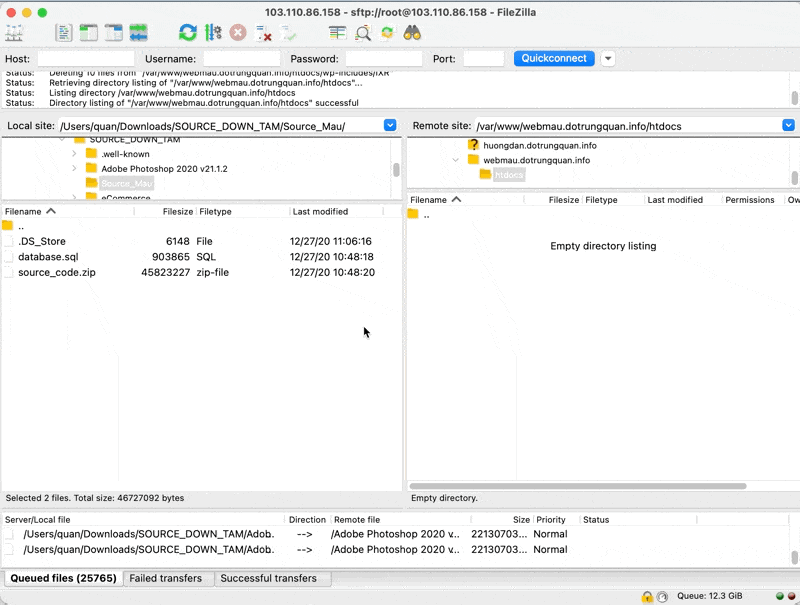Viewport: 800px width, 605px height.
Task: Open Quickconnect history dropdown arrow
Action: point(608,59)
